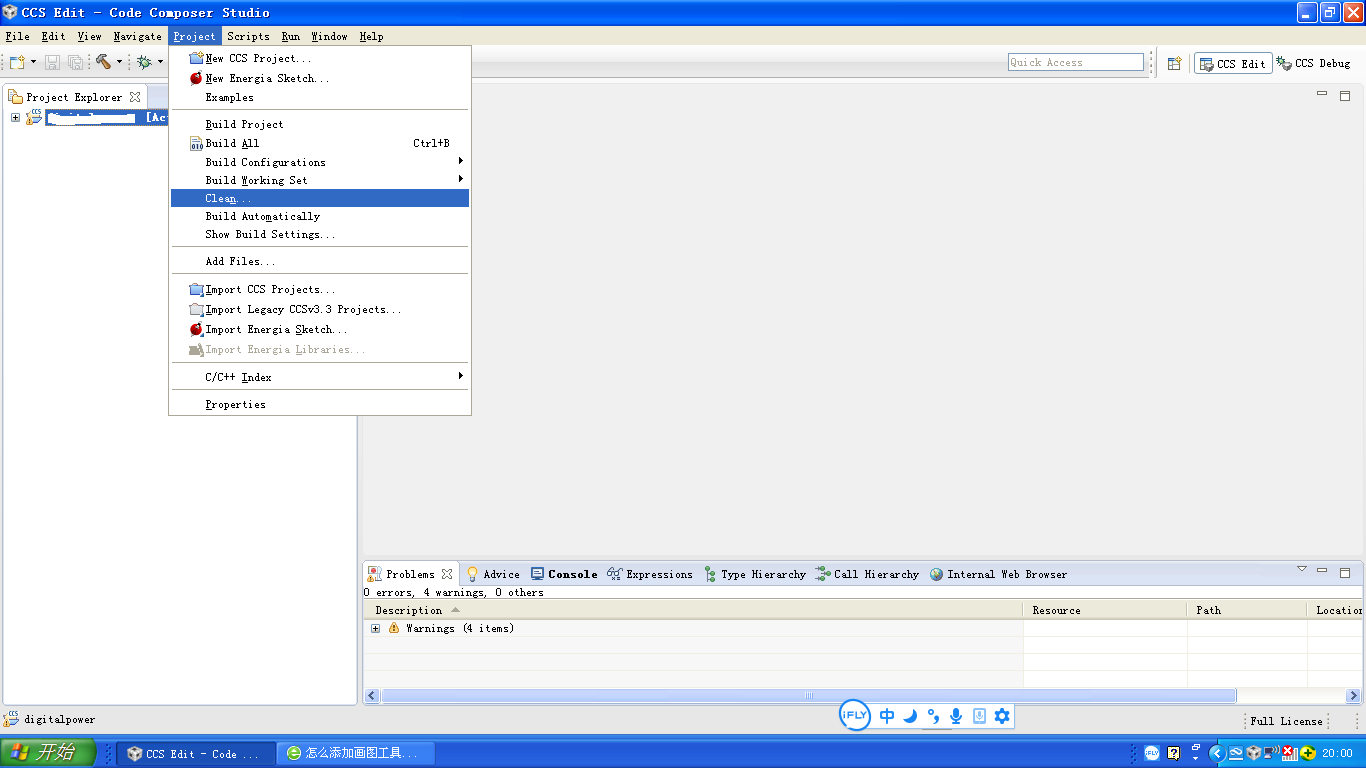Image resolution: width=1366 pixels, height=768 pixels.
Task: Switch to the Call Hierarchy tab
Action: [x=867, y=574]
